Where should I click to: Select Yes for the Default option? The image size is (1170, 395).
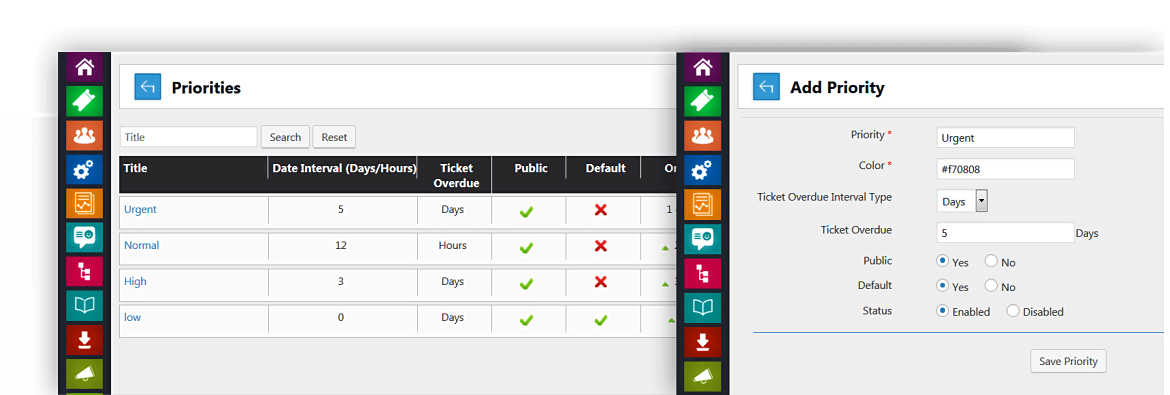coord(942,286)
